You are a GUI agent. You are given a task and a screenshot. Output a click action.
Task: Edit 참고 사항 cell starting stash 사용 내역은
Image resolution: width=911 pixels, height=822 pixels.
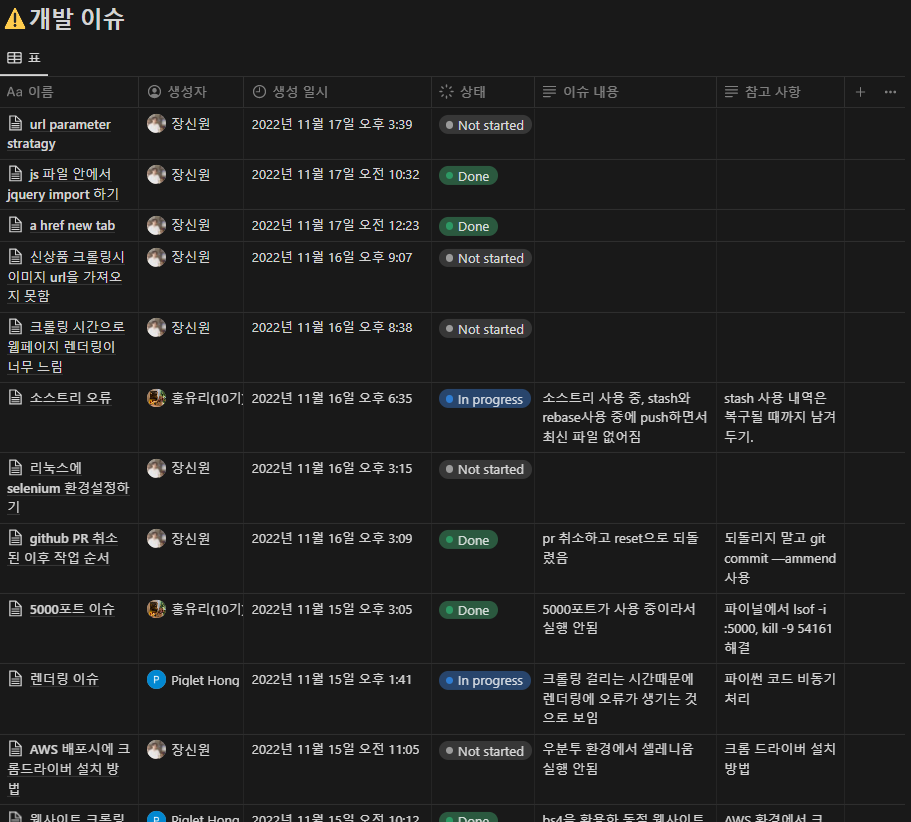pos(780,417)
